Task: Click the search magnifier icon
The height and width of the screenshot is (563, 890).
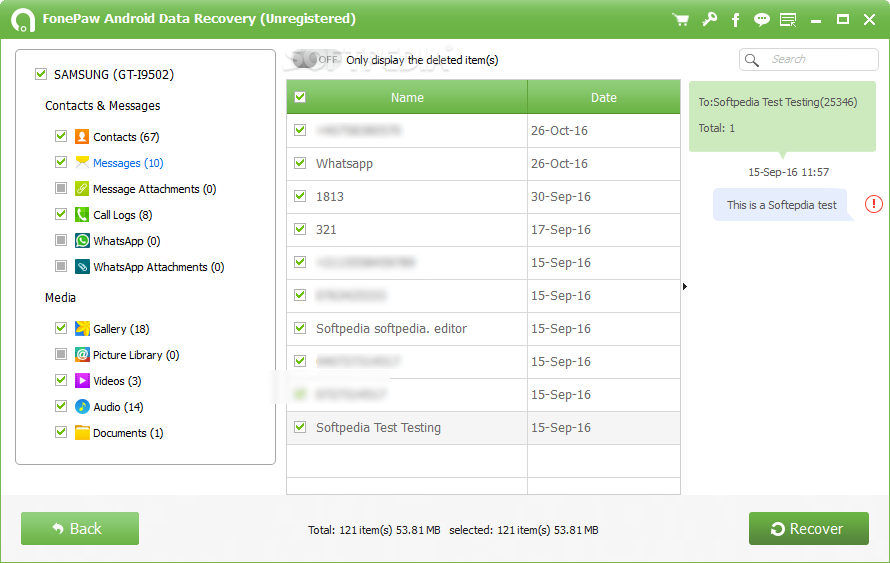Action: [x=752, y=60]
